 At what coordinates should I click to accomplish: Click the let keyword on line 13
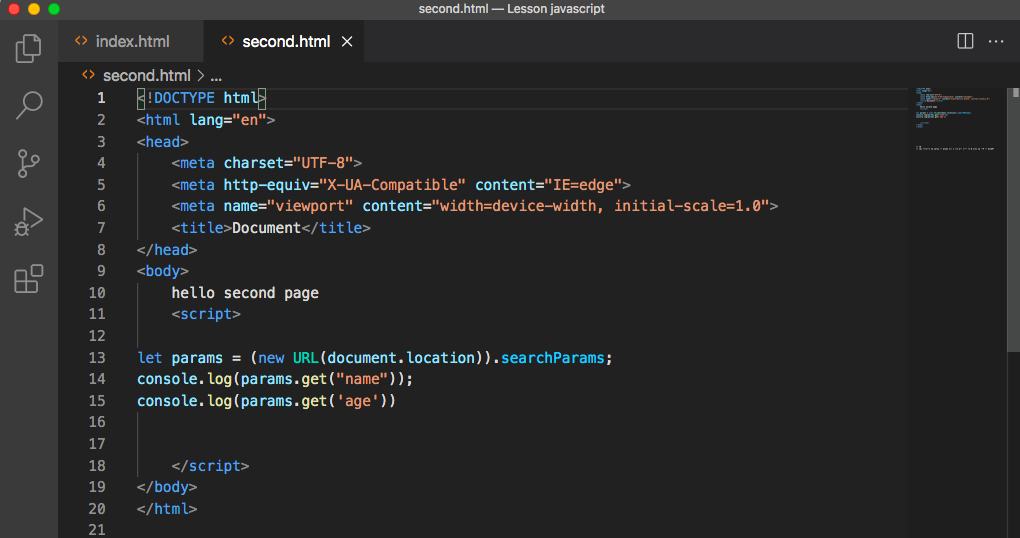[x=150, y=358]
